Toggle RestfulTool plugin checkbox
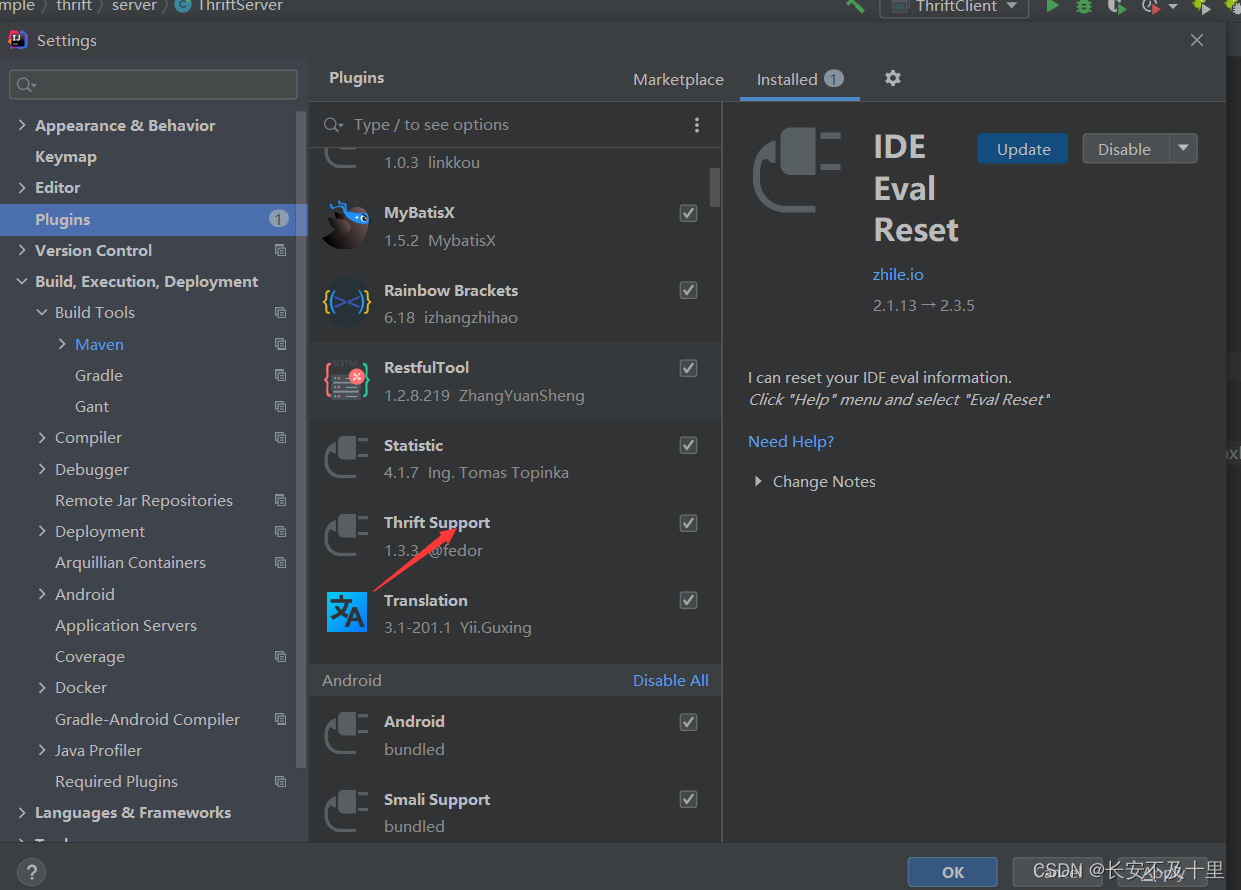 [688, 368]
